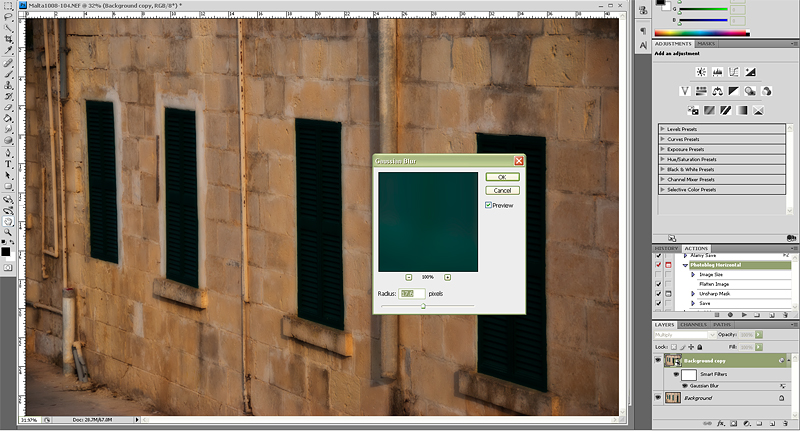Switch to the Channels tab
The image size is (800, 431).
pyautogui.click(x=694, y=324)
